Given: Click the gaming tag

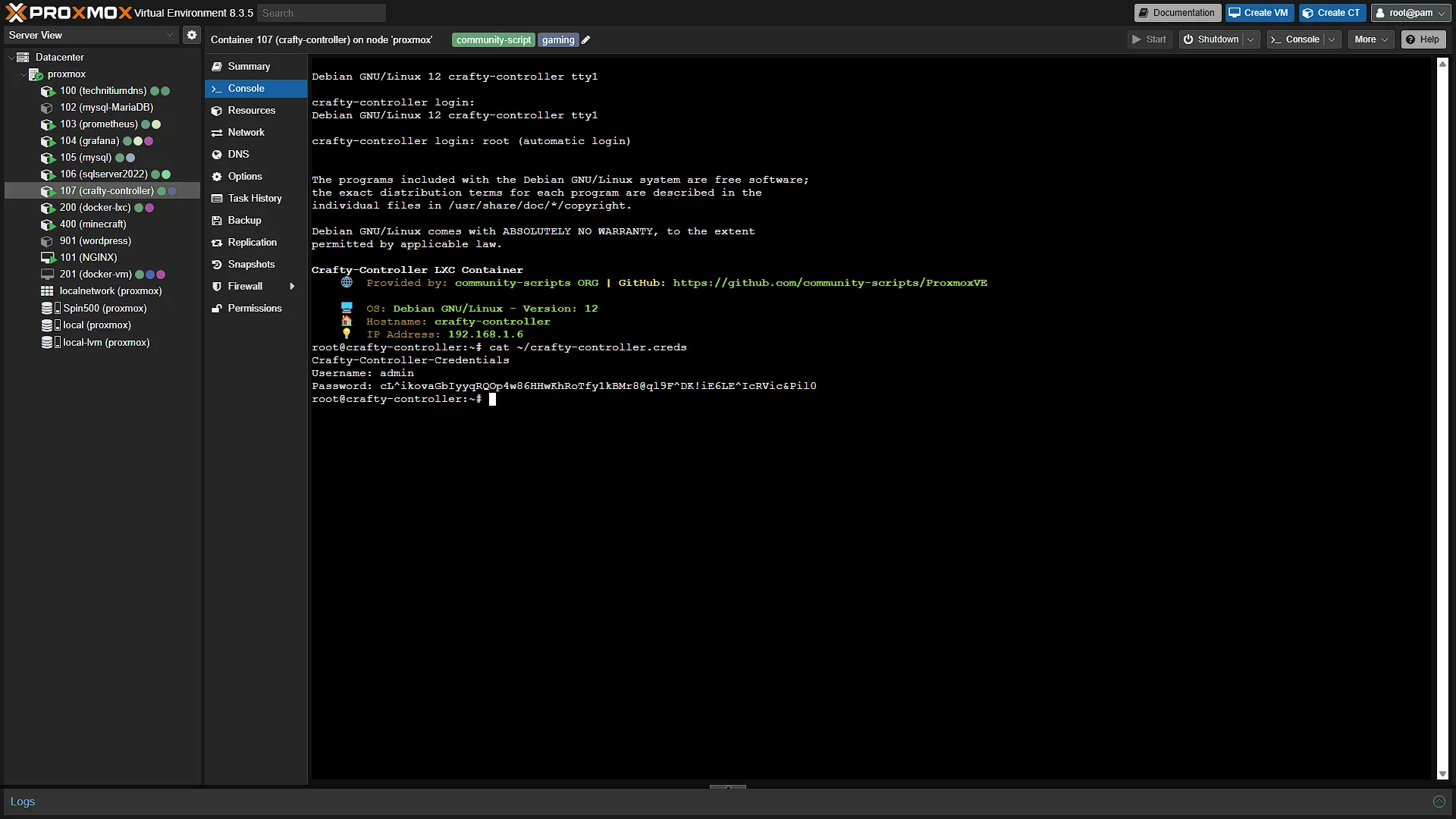Looking at the screenshot, I should pos(558,40).
